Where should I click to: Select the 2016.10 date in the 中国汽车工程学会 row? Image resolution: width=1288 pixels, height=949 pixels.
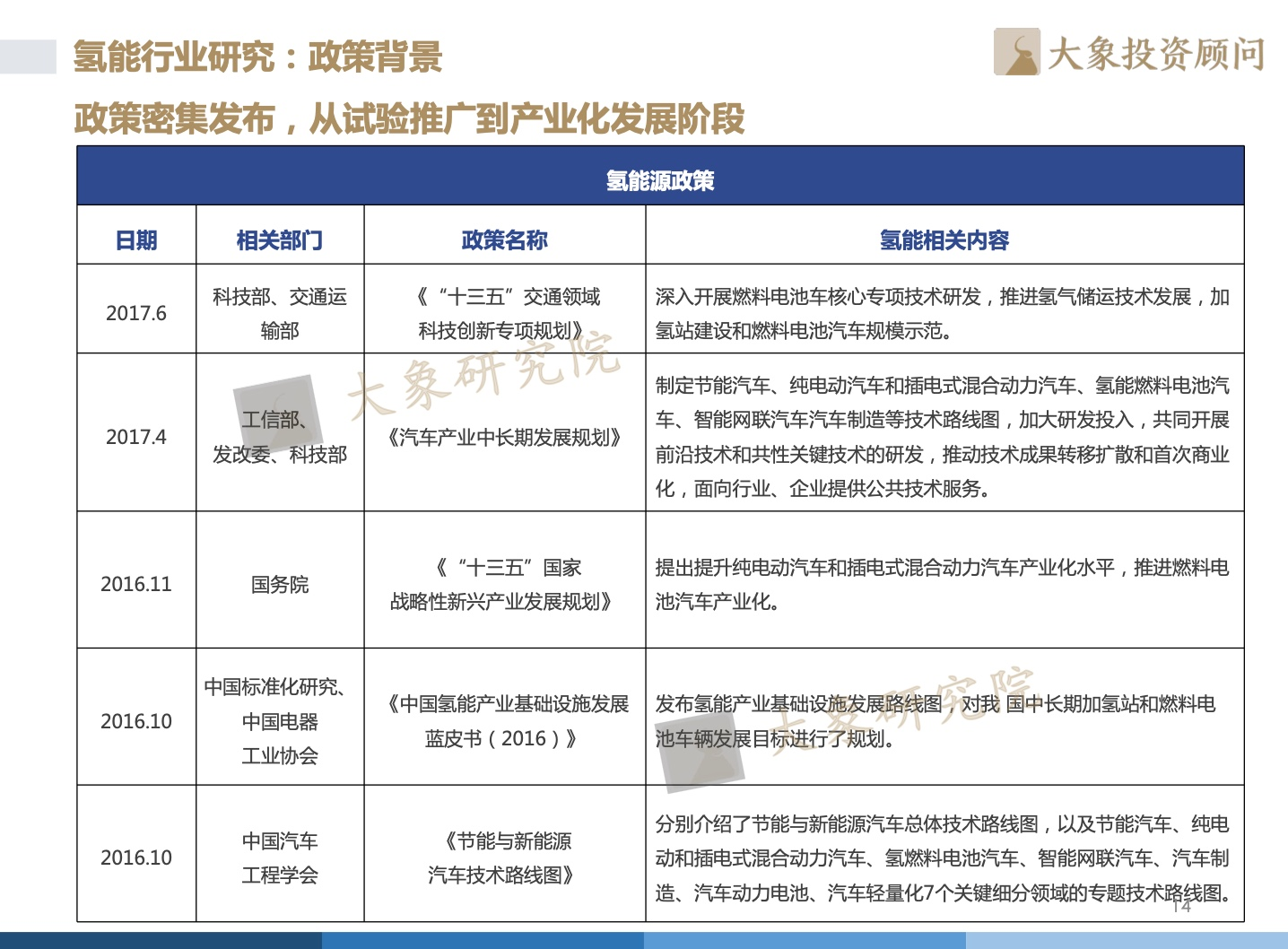136,858
